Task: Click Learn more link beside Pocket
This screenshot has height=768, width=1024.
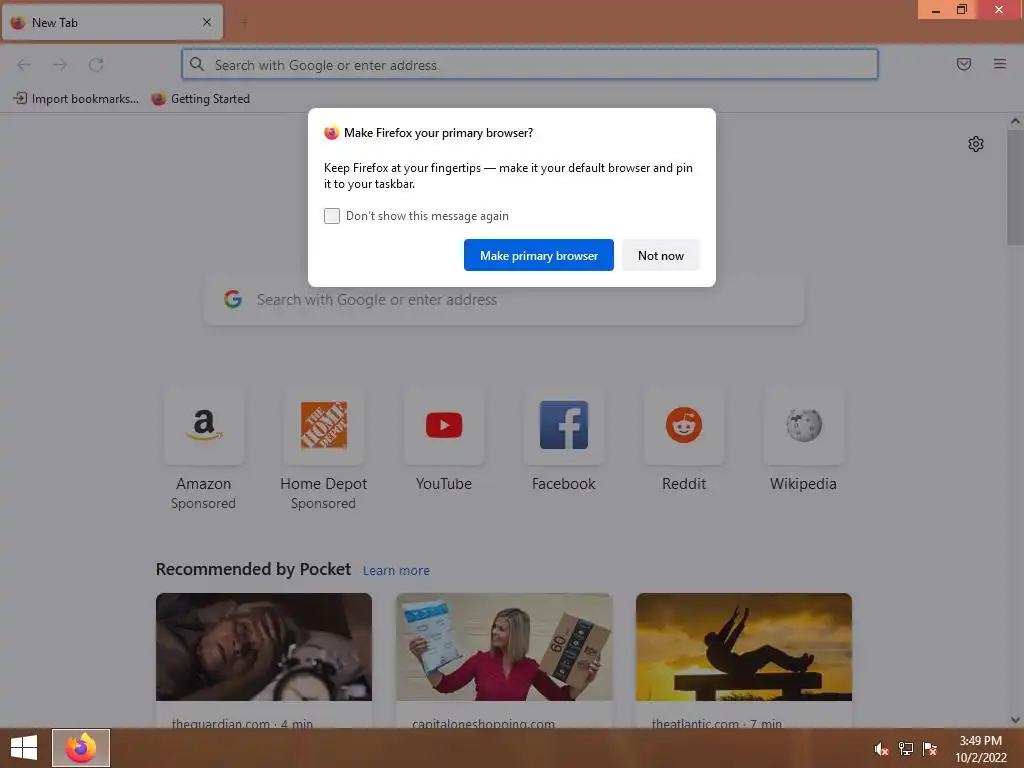Action: 396,571
